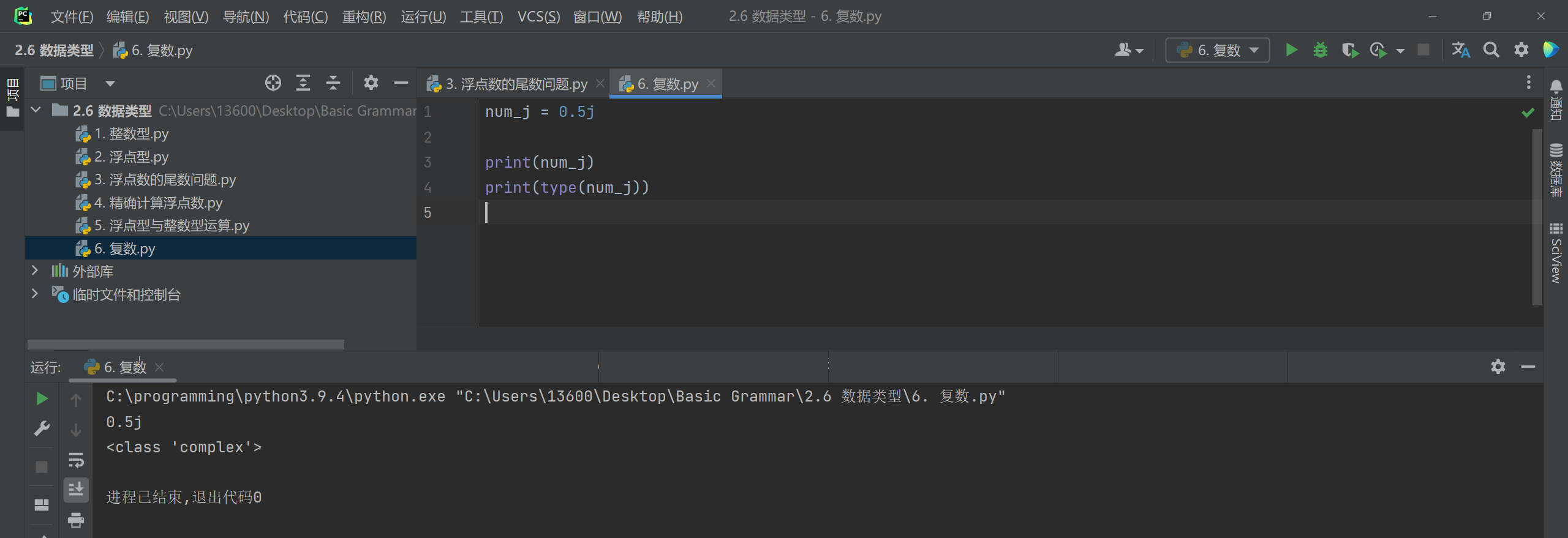1568x538 pixels.
Task: Click the up arrow in the run console
Action: pyautogui.click(x=76, y=400)
